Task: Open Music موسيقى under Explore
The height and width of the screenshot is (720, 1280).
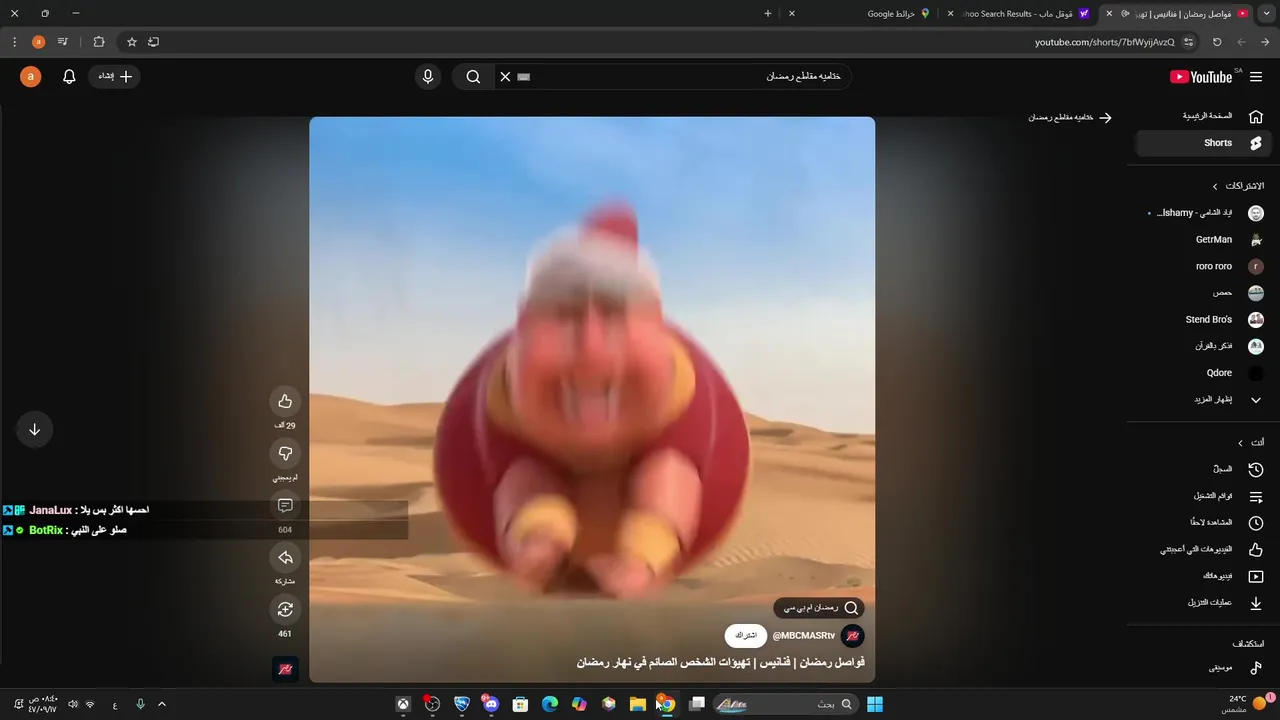Action: click(x=1203, y=667)
